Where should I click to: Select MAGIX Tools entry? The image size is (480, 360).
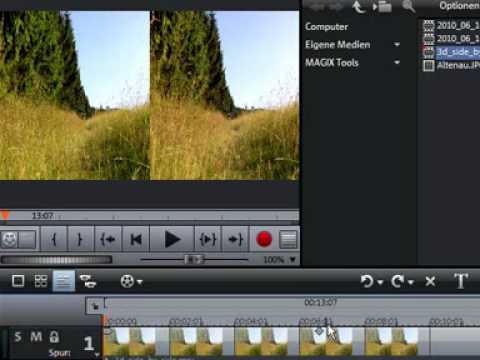pos(332,63)
